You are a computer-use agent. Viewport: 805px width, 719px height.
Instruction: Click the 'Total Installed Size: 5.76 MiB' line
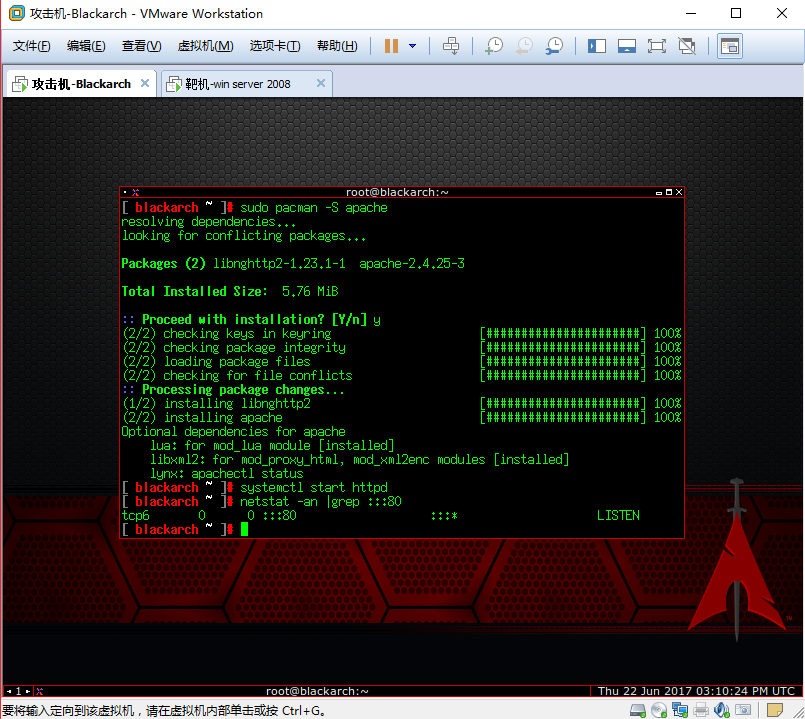click(230, 292)
